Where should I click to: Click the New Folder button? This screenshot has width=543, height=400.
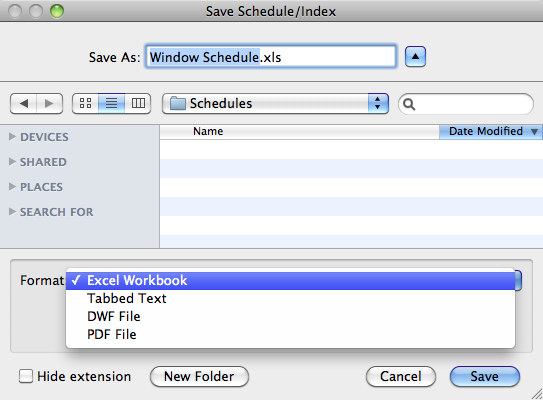click(x=199, y=376)
